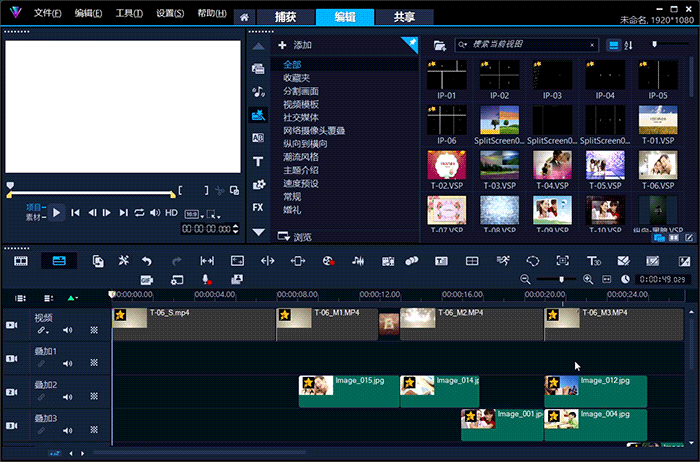
Task: Click the undo arrow in timeline toolbar
Action: click(x=148, y=260)
